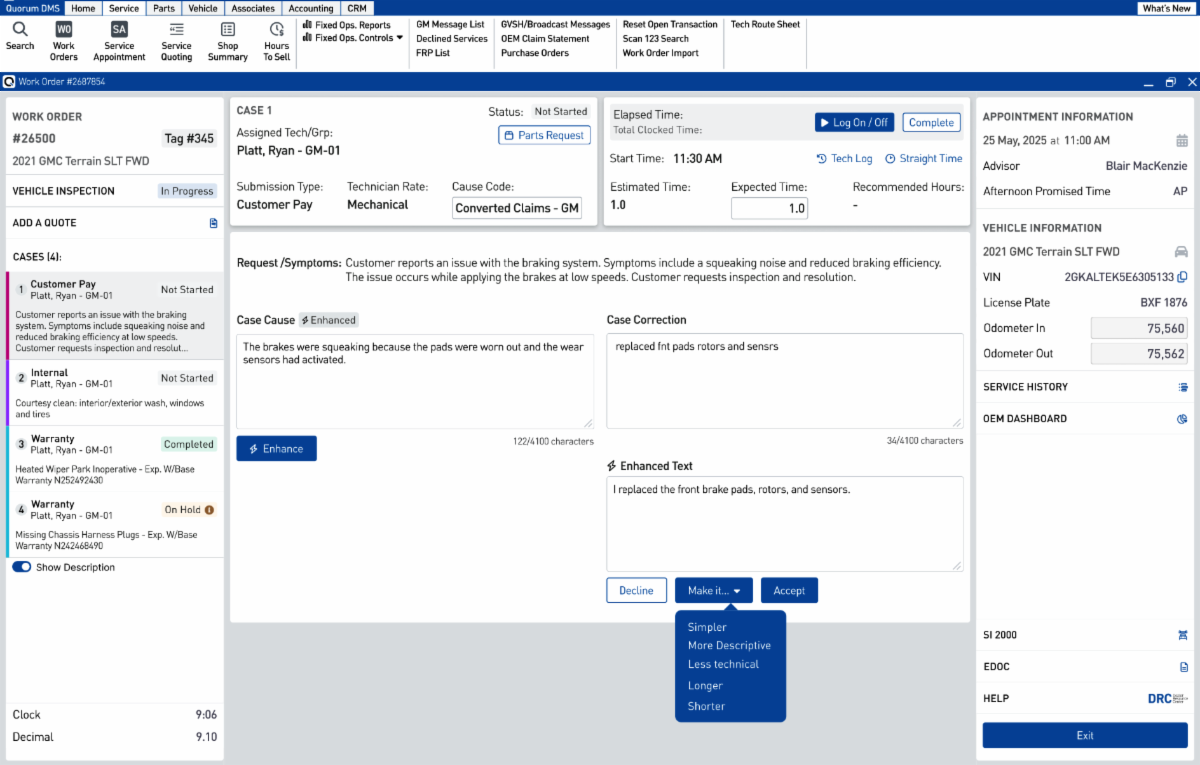Accept the Enhanced Text suggestion

click(x=789, y=590)
